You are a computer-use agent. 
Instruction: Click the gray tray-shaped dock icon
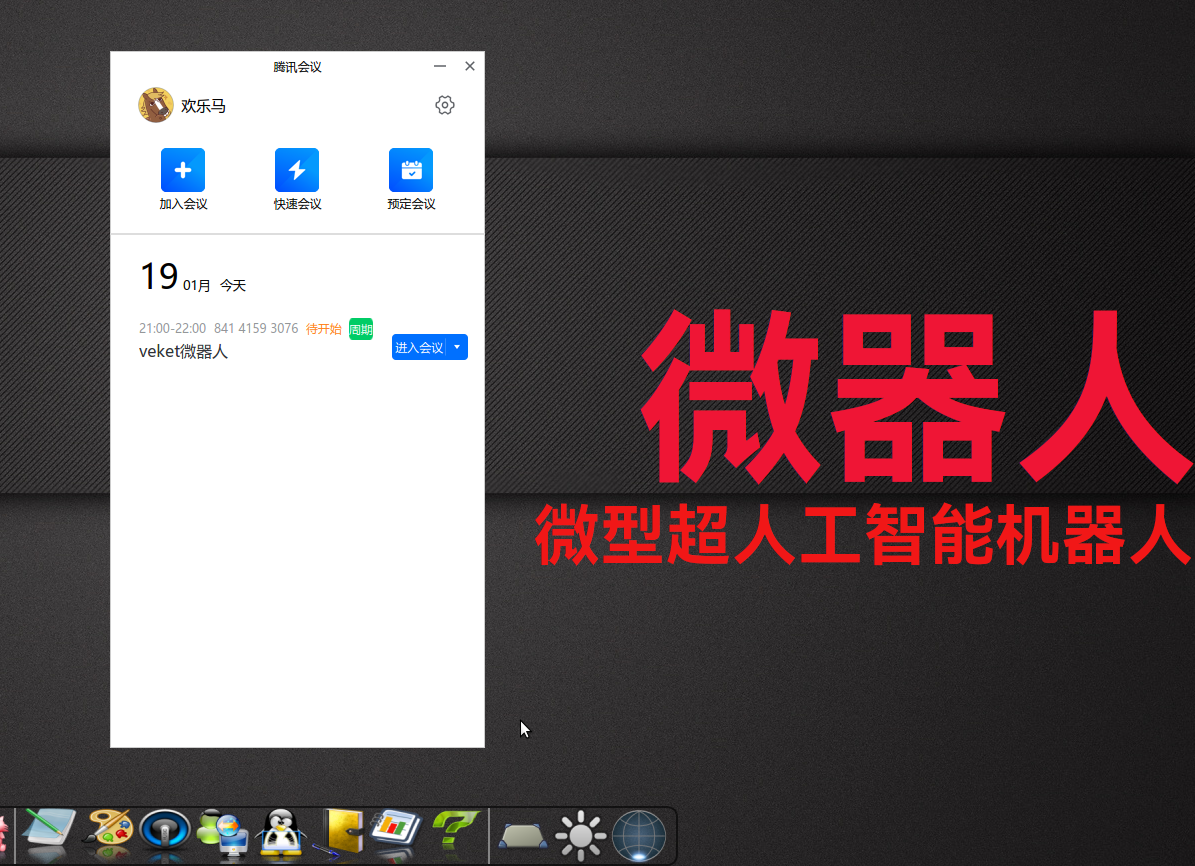(x=522, y=836)
